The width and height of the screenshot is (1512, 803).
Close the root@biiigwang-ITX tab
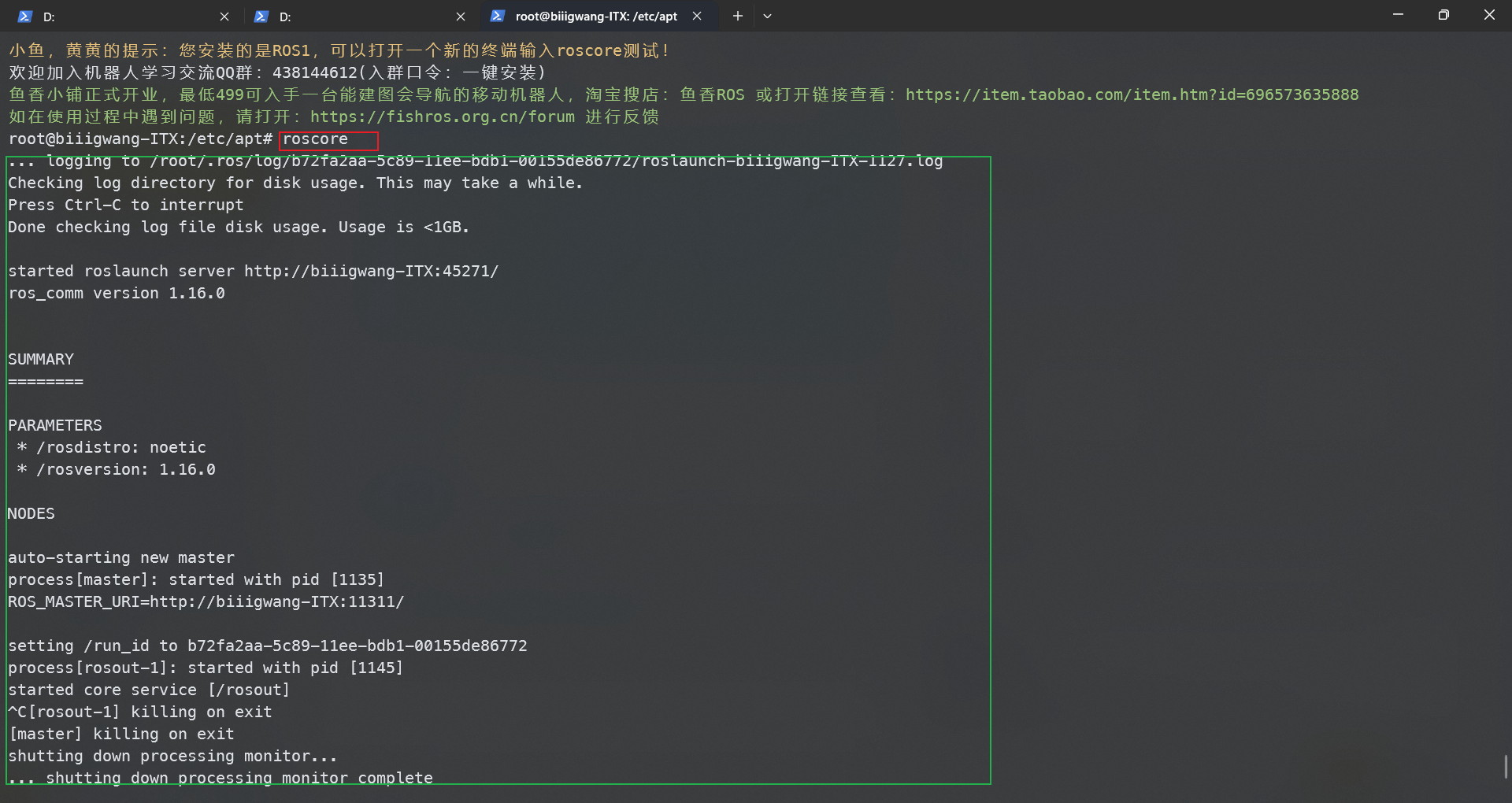(x=697, y=16)
